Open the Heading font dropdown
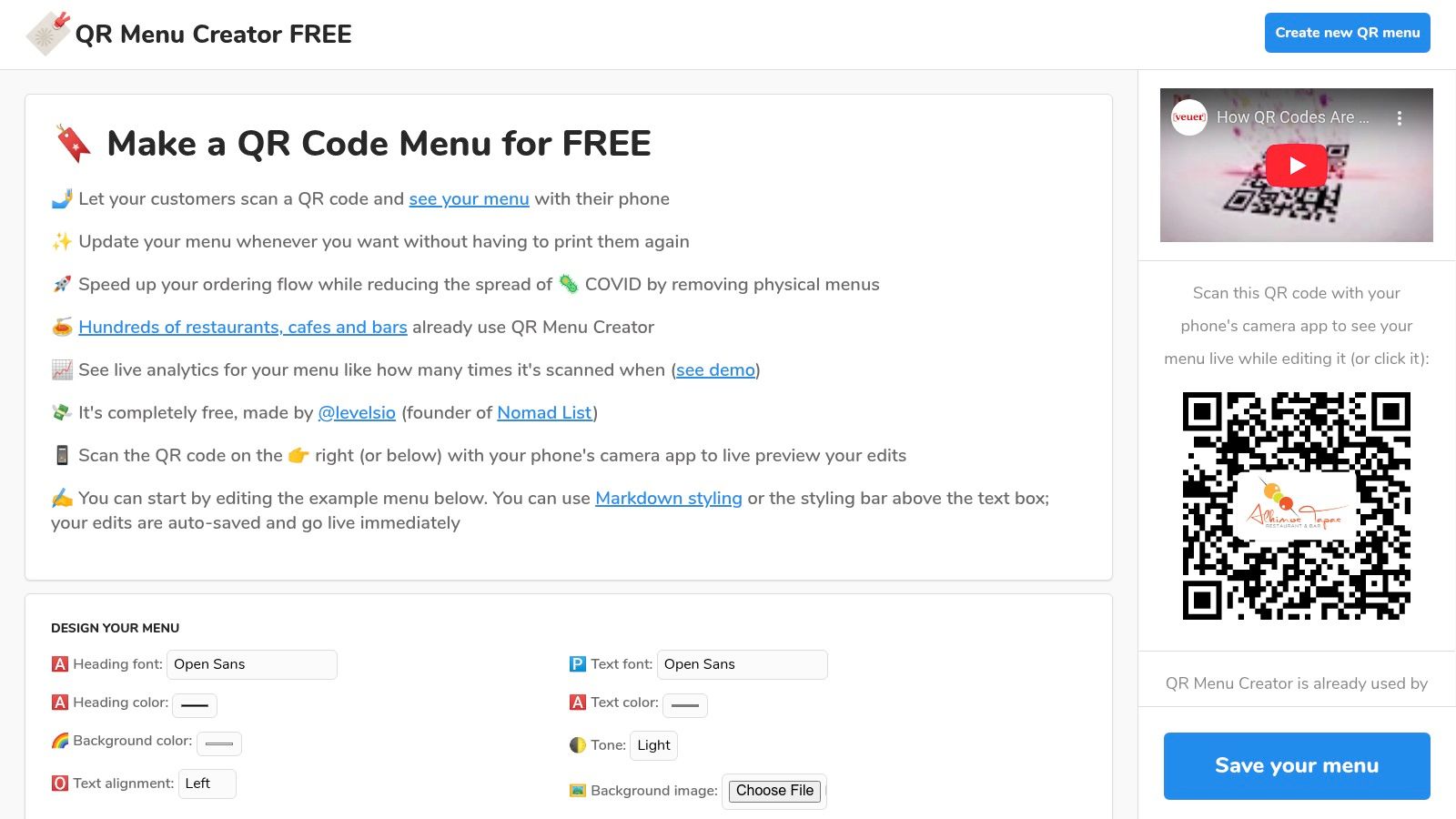Viewport: 1456px width, 819px height. pos(252,664)
